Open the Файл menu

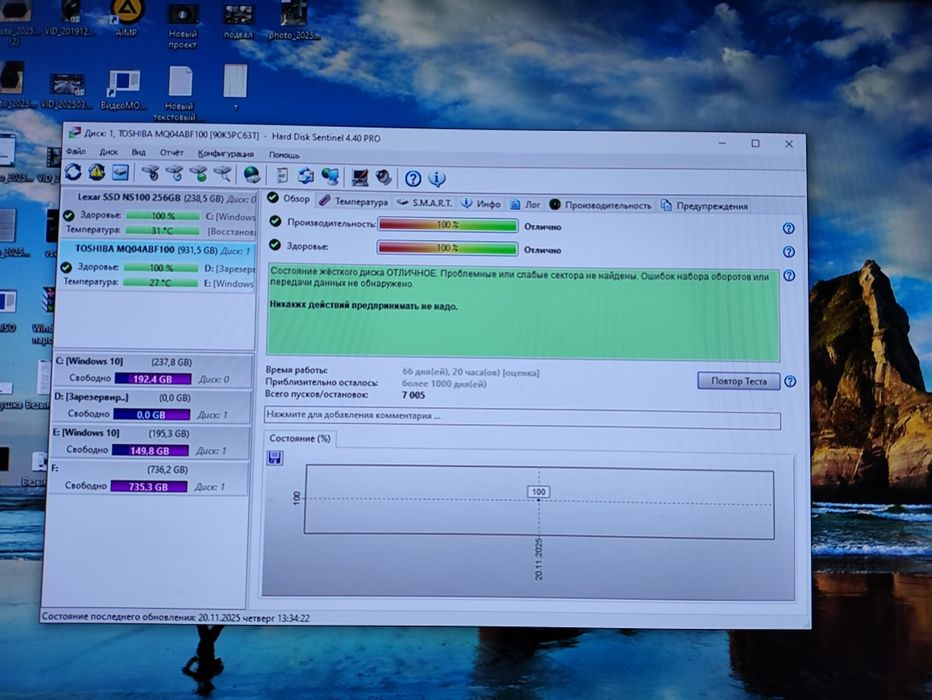76,152
